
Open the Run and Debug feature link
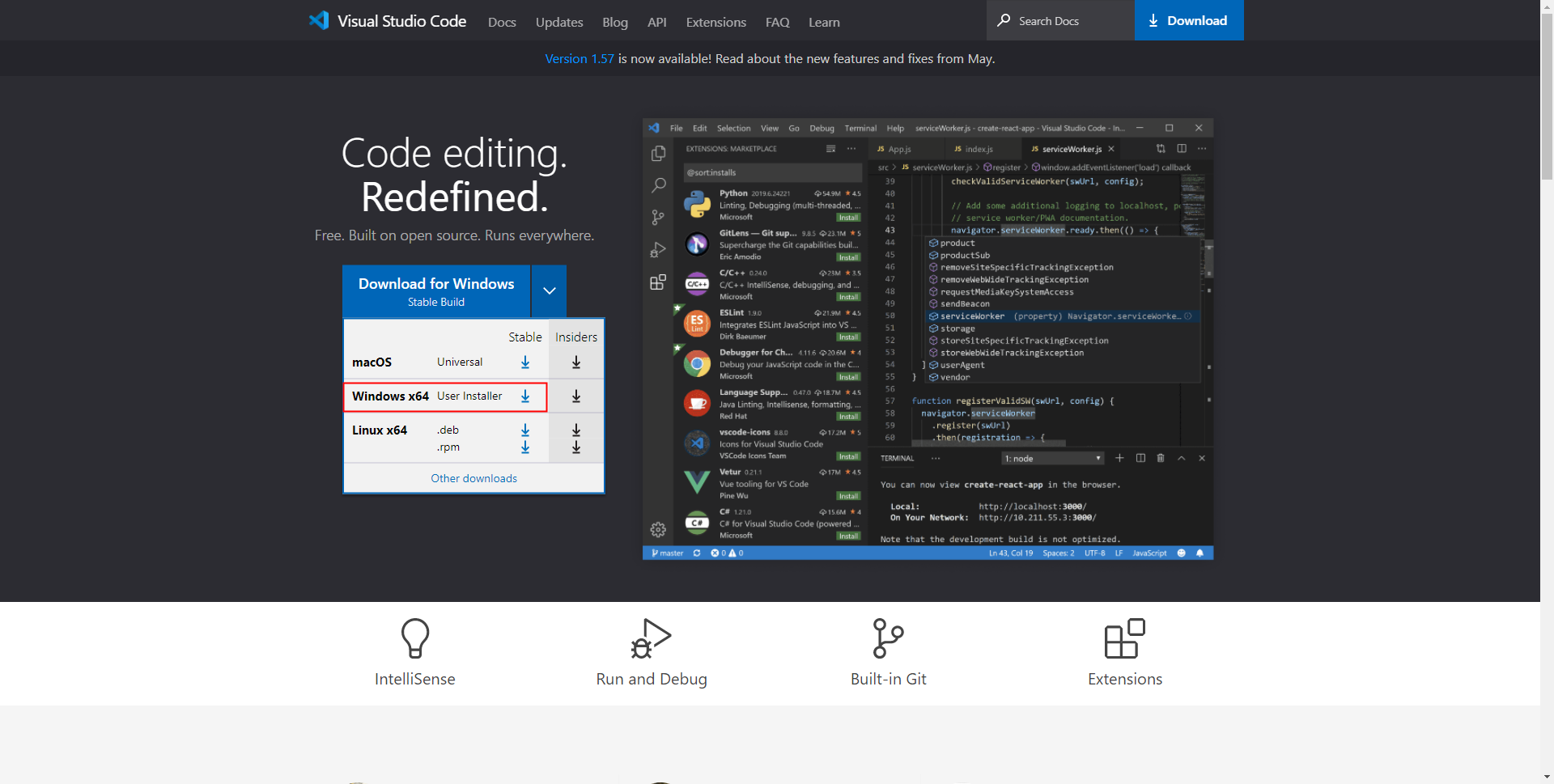[x=652, y=680]
